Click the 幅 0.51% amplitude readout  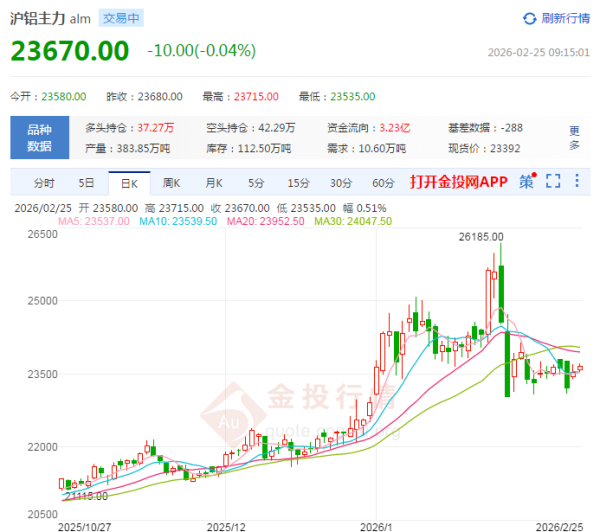coord(364,208)
